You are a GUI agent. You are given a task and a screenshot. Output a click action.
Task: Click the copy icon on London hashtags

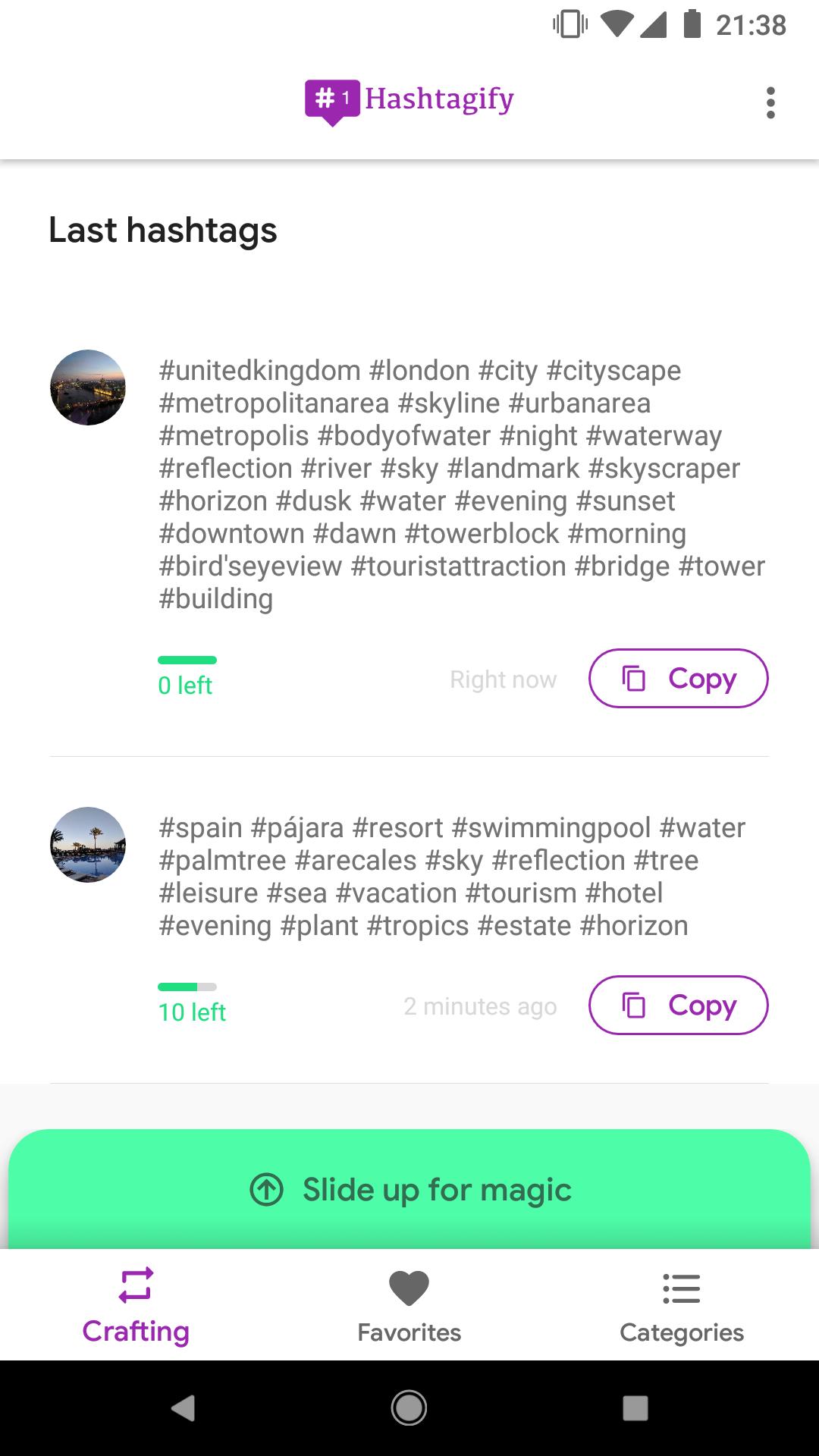click(634, 678)
